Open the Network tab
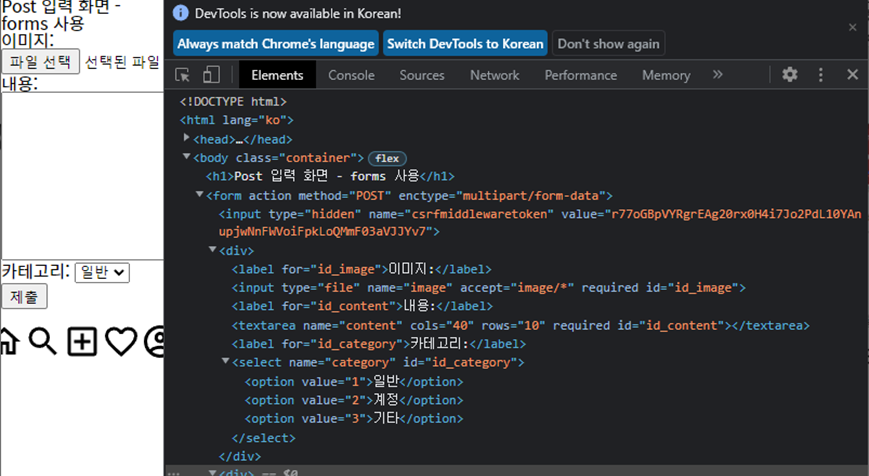The width and height of the screenshot is (869, 476). tap(494, 75)
